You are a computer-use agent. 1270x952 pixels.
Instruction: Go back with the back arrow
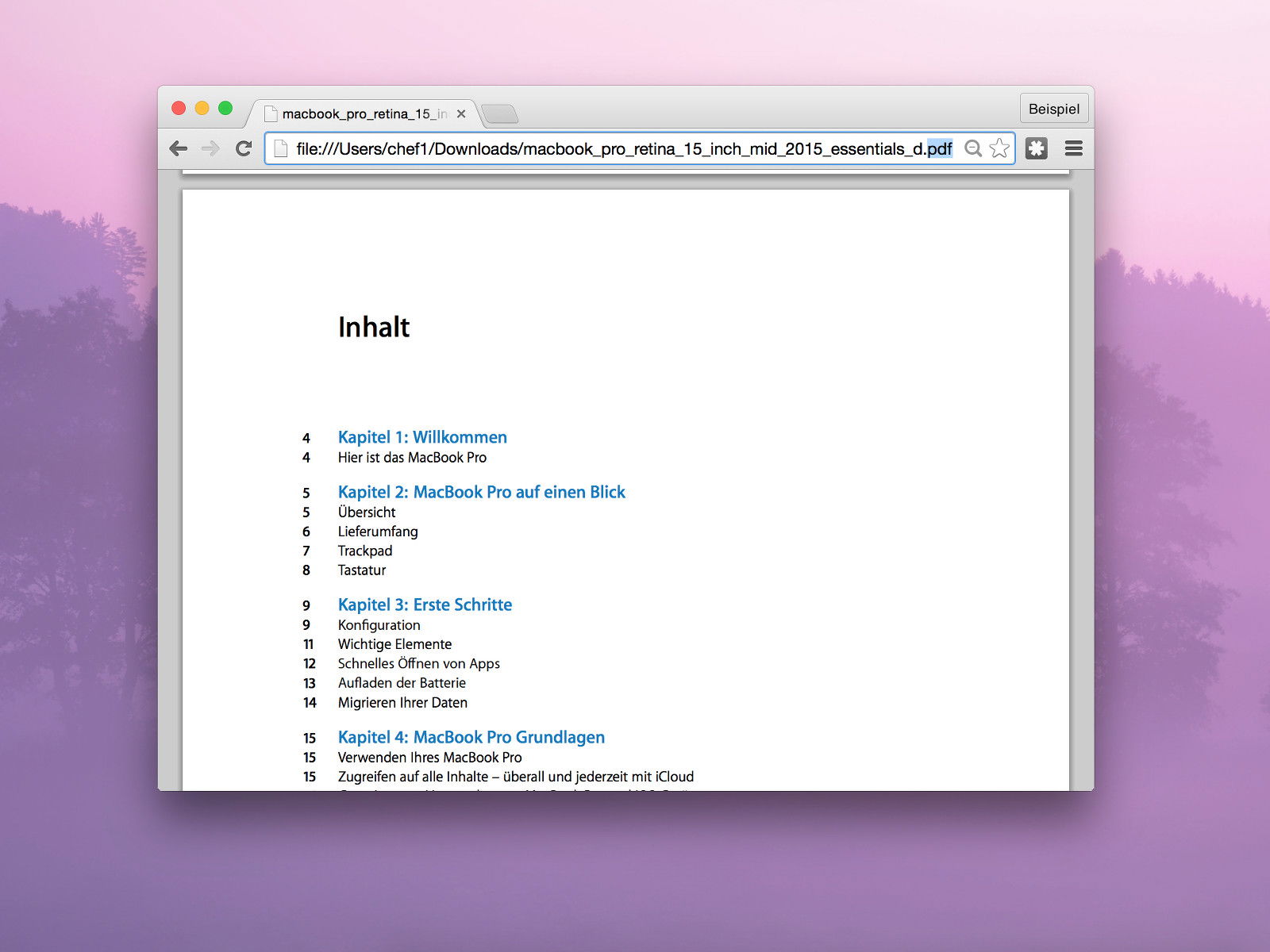(x=179, y=148)
